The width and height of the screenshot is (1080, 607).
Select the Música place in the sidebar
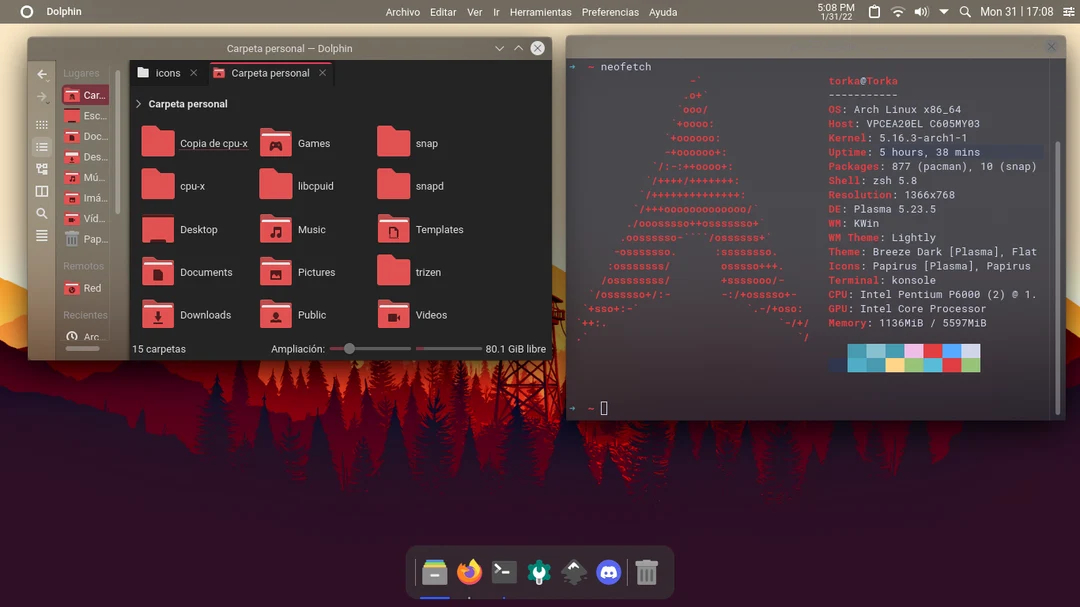[x=88, y=177]
